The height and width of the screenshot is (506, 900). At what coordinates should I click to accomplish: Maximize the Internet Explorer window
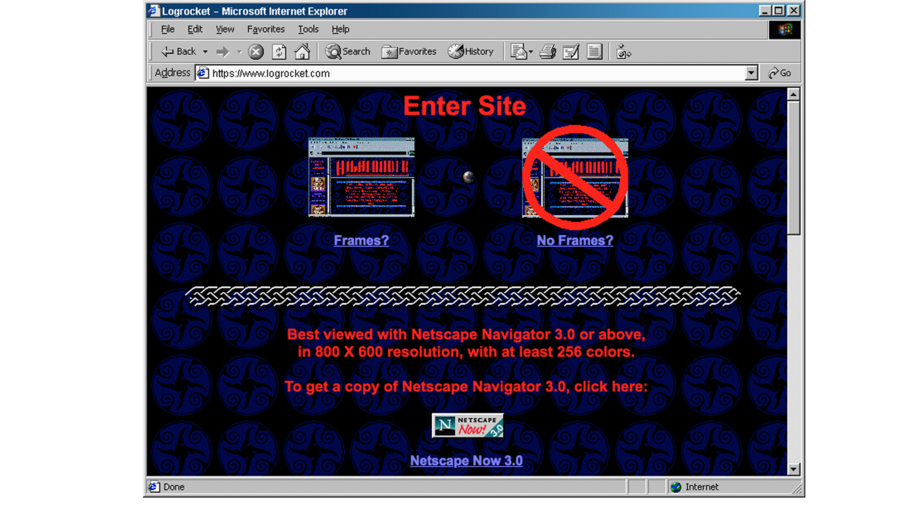778,11
